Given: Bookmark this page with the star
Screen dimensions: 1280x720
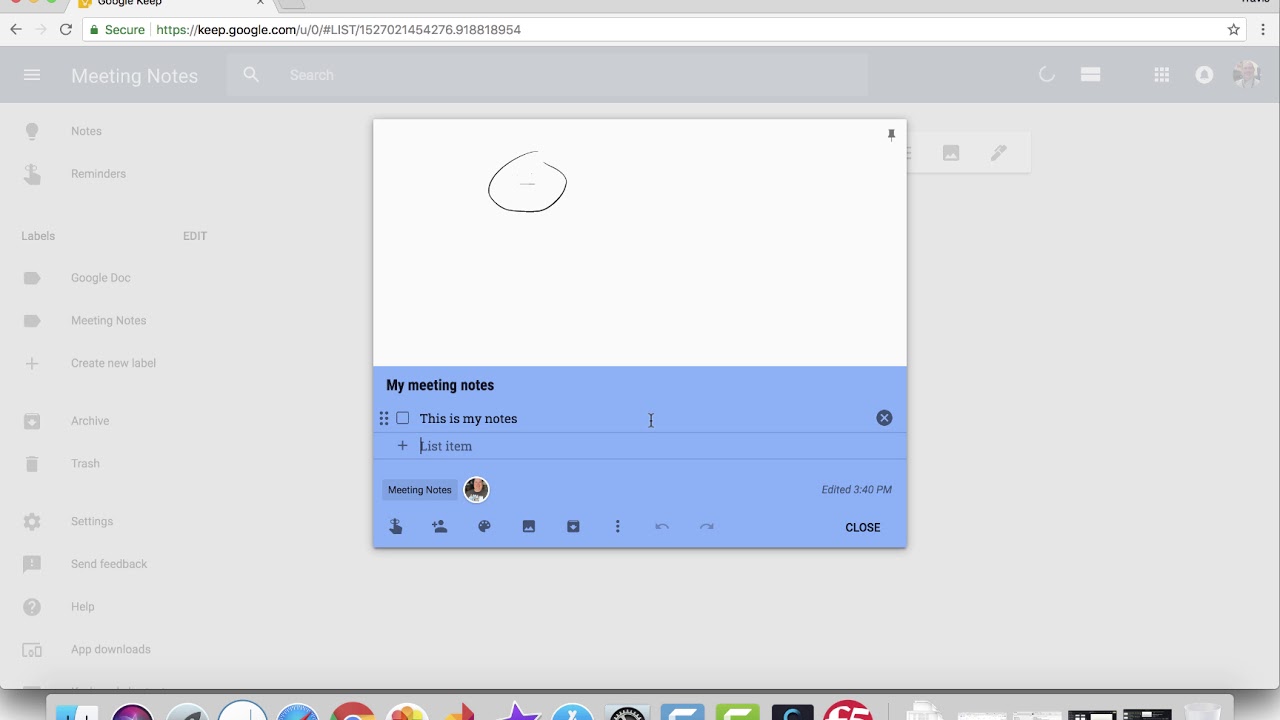Looking at the screenshot, I should [1234, 30].
